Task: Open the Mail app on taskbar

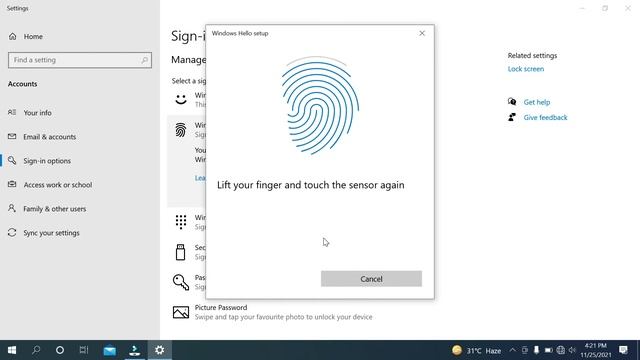Action: (x=109, y=350)
